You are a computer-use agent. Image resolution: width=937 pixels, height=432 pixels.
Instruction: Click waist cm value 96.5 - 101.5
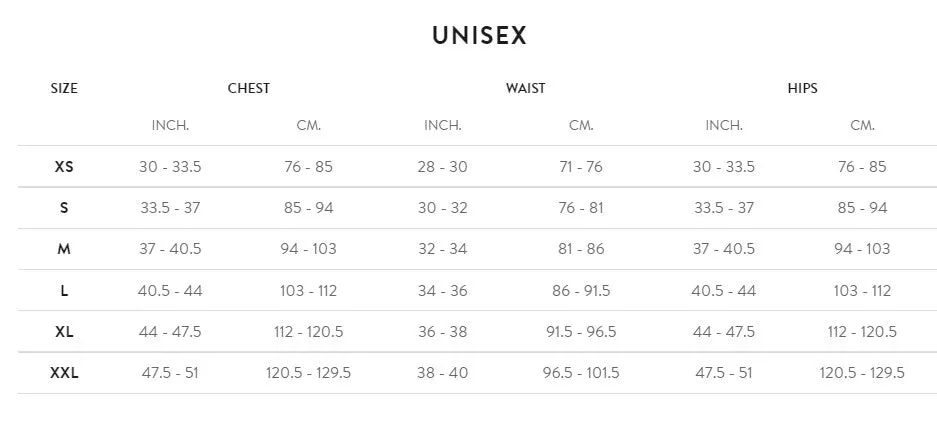(581, 373)
